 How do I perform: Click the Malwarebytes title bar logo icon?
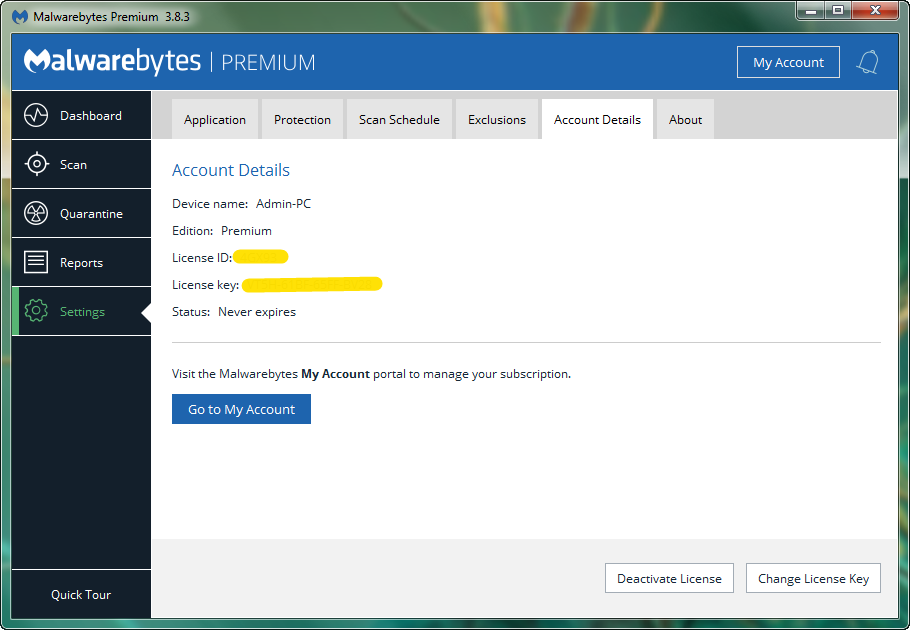(20, 16)
